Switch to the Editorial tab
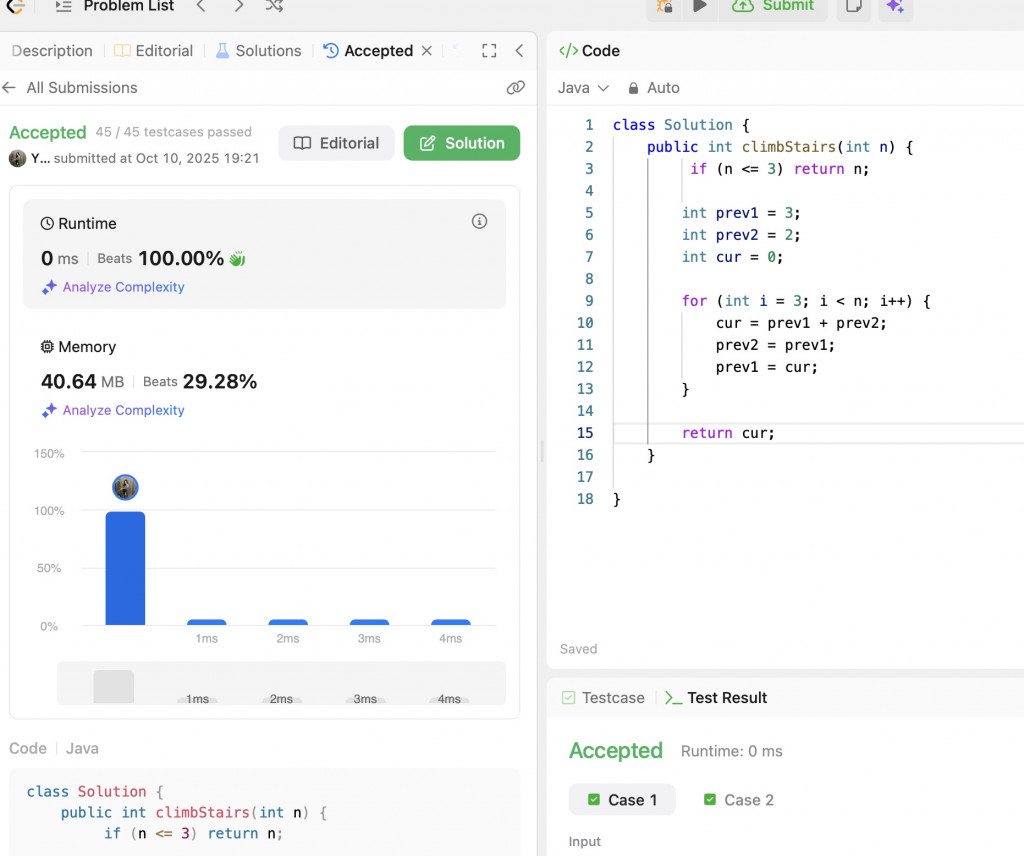The width and height of the screenshot is (1024, 856). [153, 51]
